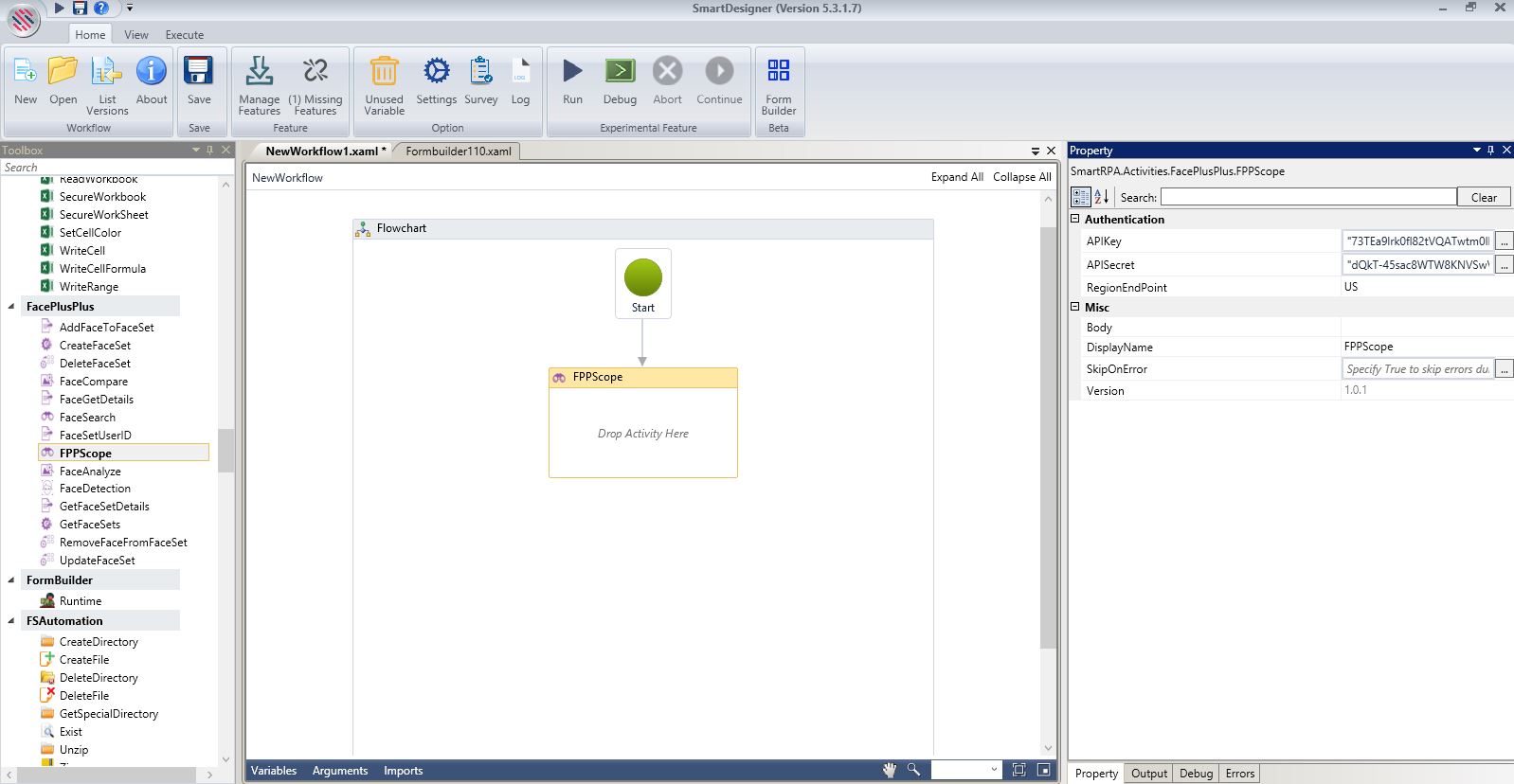Click Collapse All in the designer
This screenshot has width=1514, height=784.
coord(1021,177)
